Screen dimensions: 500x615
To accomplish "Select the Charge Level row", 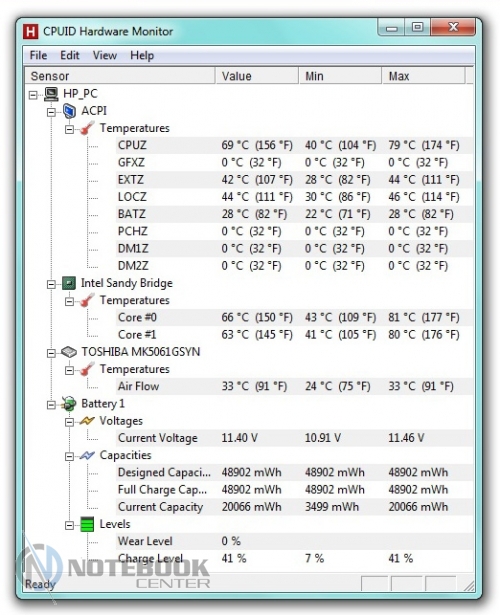I will pyautogui.click(x=294, y=559).
